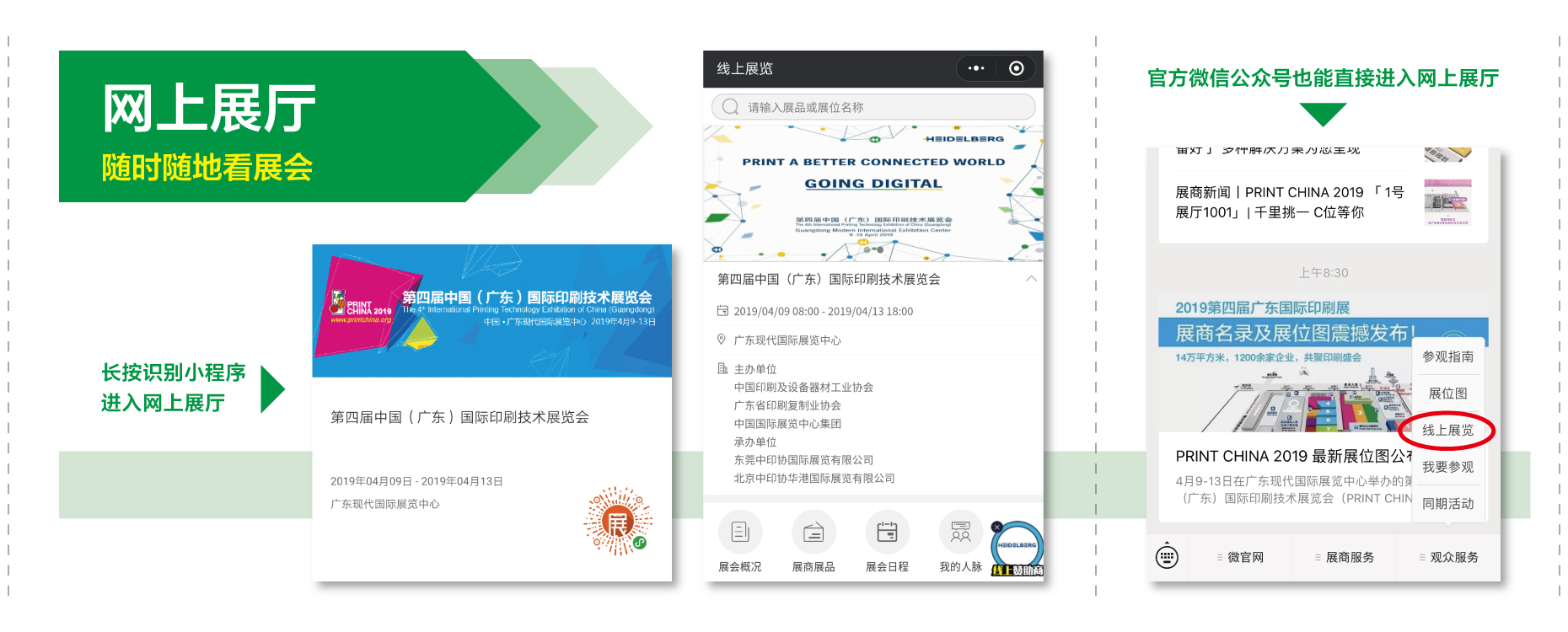Click organizer 中国印刷及设备器材工业协会
The width and height of the screenshot is (1568, 632).
click(x=803, y=388)
